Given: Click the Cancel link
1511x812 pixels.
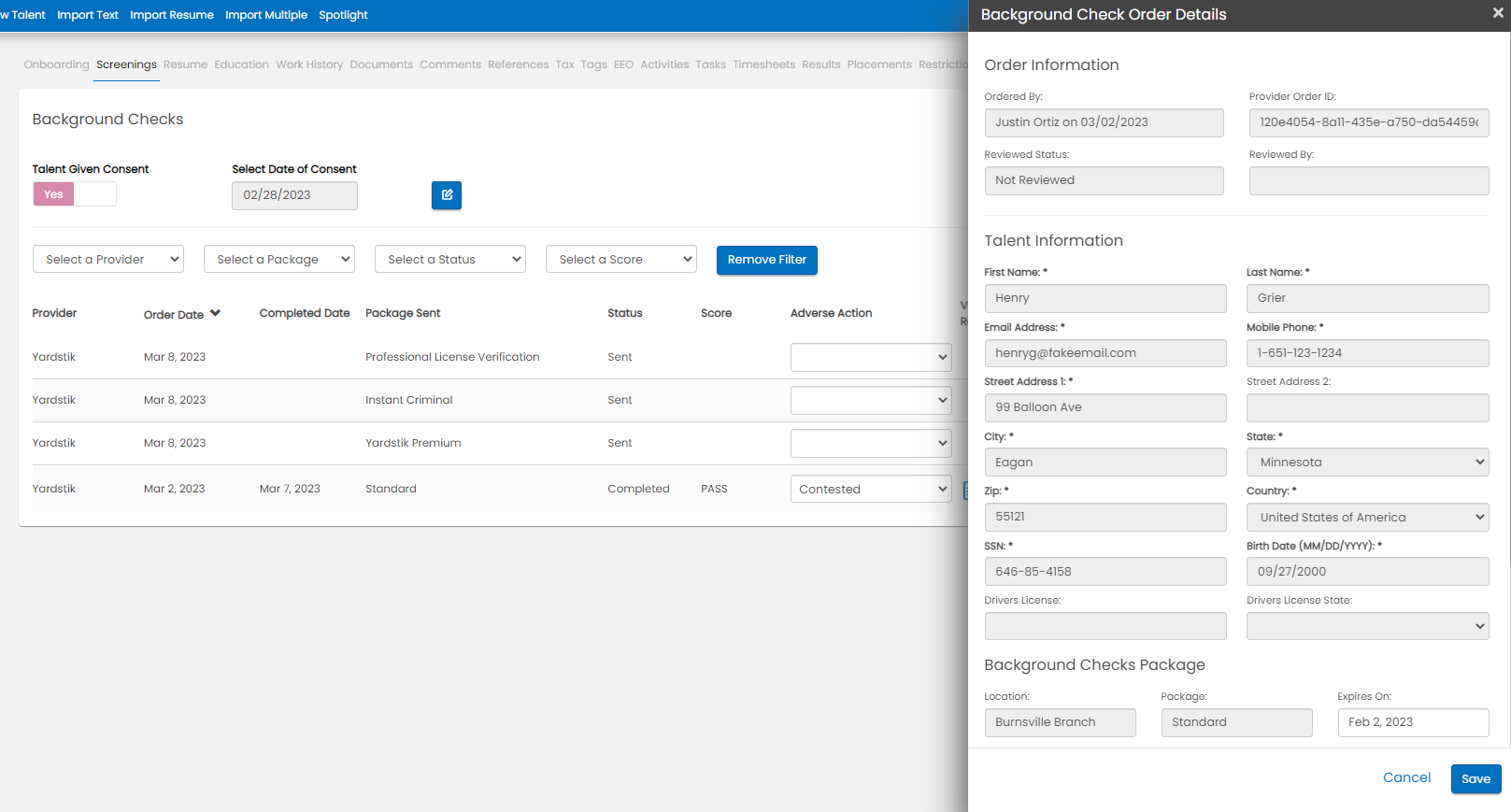Looking at the screenshot, I should tap(1406, 777).
